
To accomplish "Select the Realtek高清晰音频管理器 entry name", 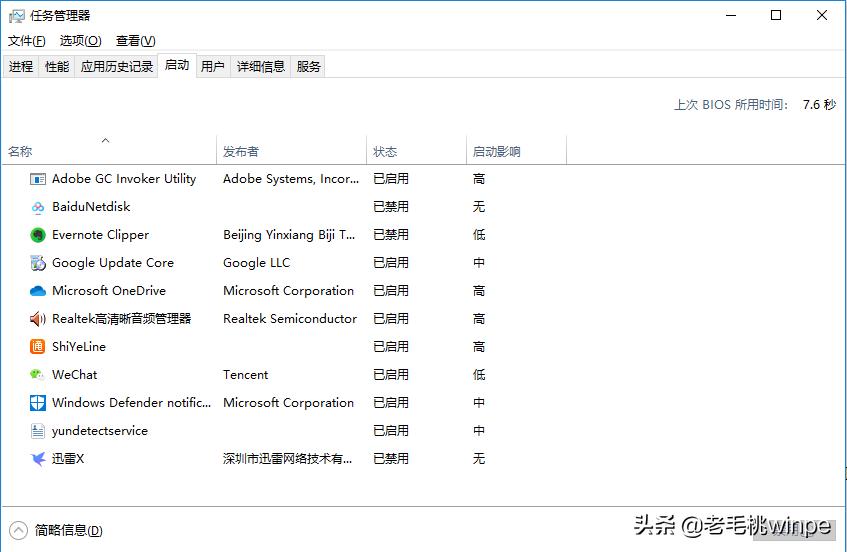I will pos(122,319).
